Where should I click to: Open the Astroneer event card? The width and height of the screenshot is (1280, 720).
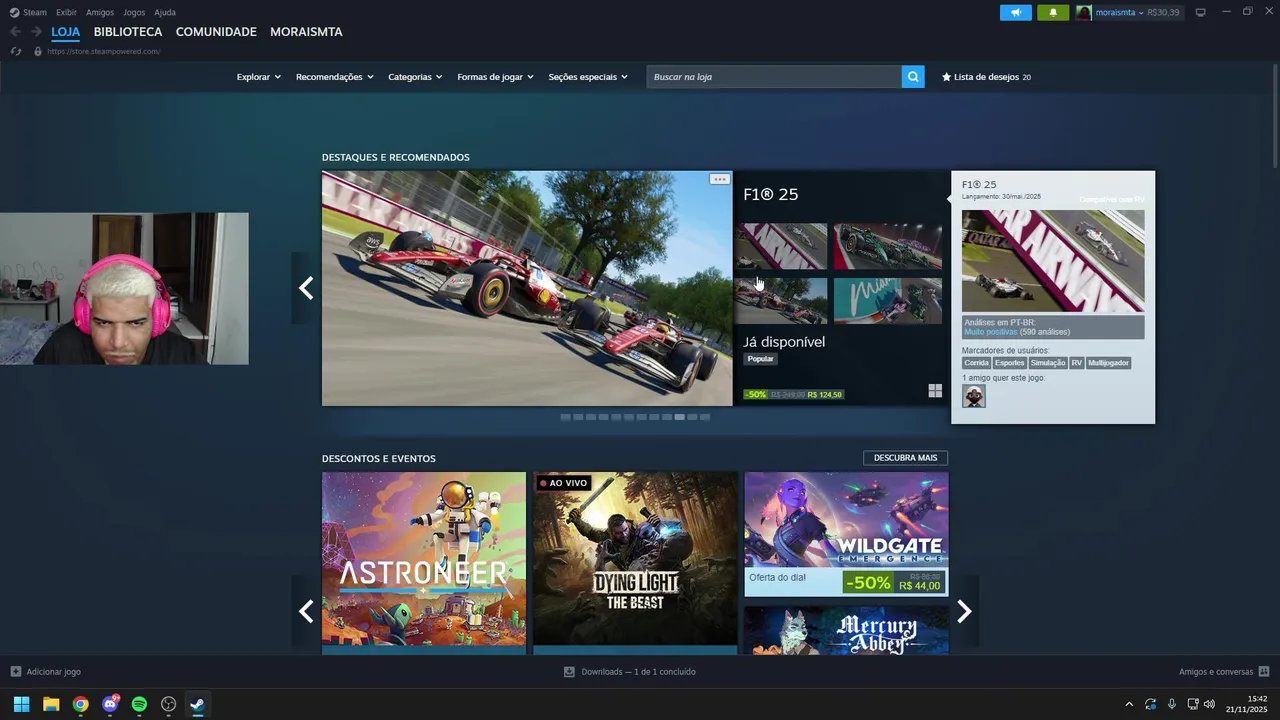tap(424, 563)
